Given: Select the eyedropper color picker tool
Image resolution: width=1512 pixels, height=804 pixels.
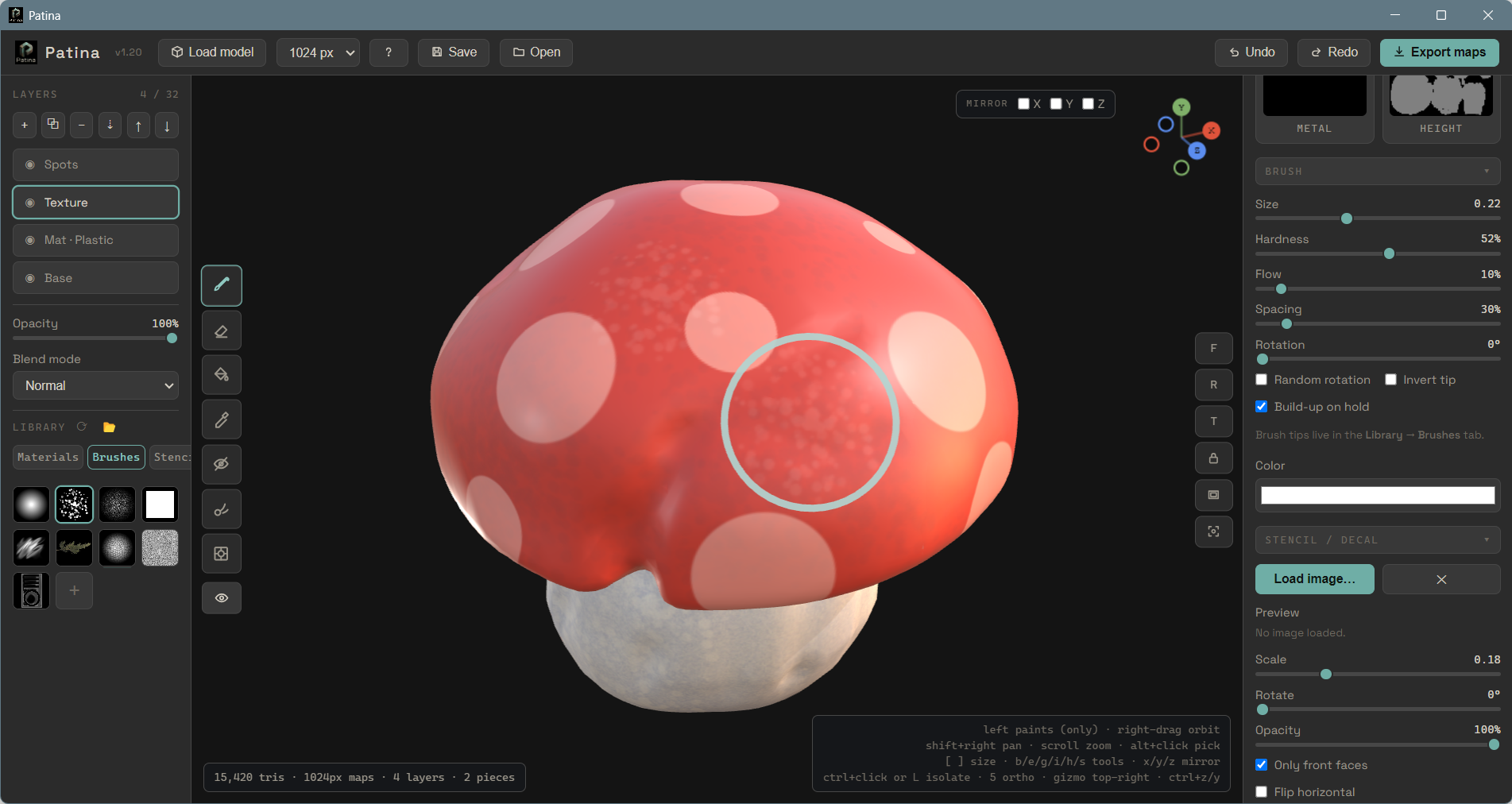Looking at the screenshot, I should click(222, 419).
